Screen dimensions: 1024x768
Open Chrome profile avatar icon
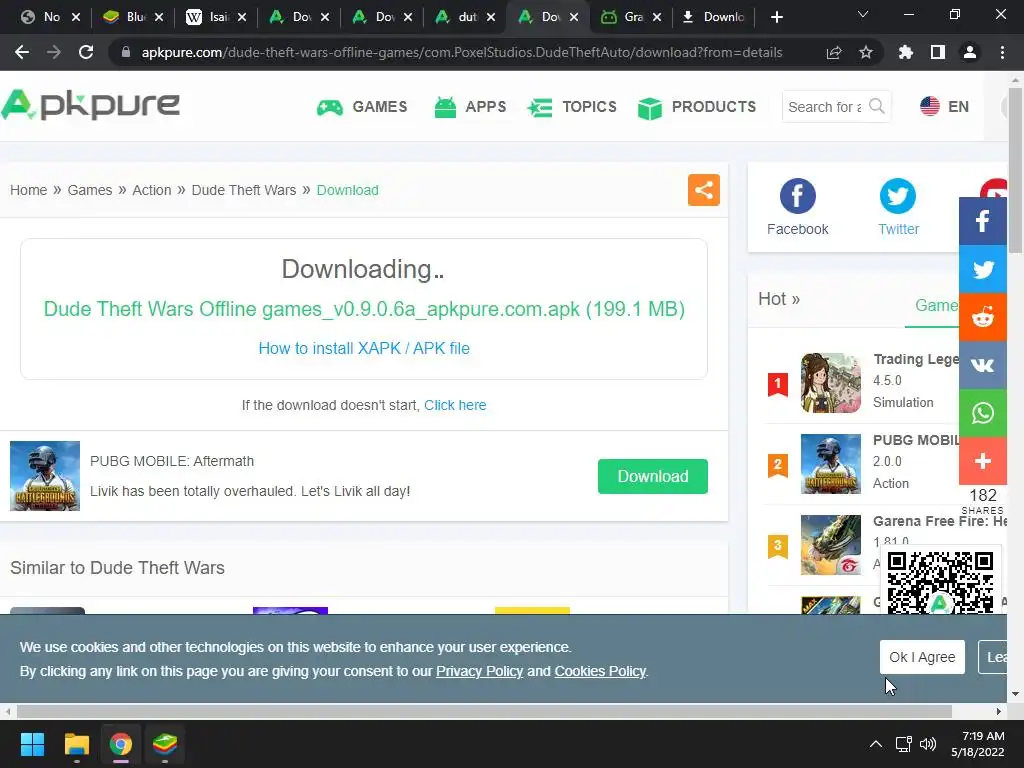coord(970,52)
